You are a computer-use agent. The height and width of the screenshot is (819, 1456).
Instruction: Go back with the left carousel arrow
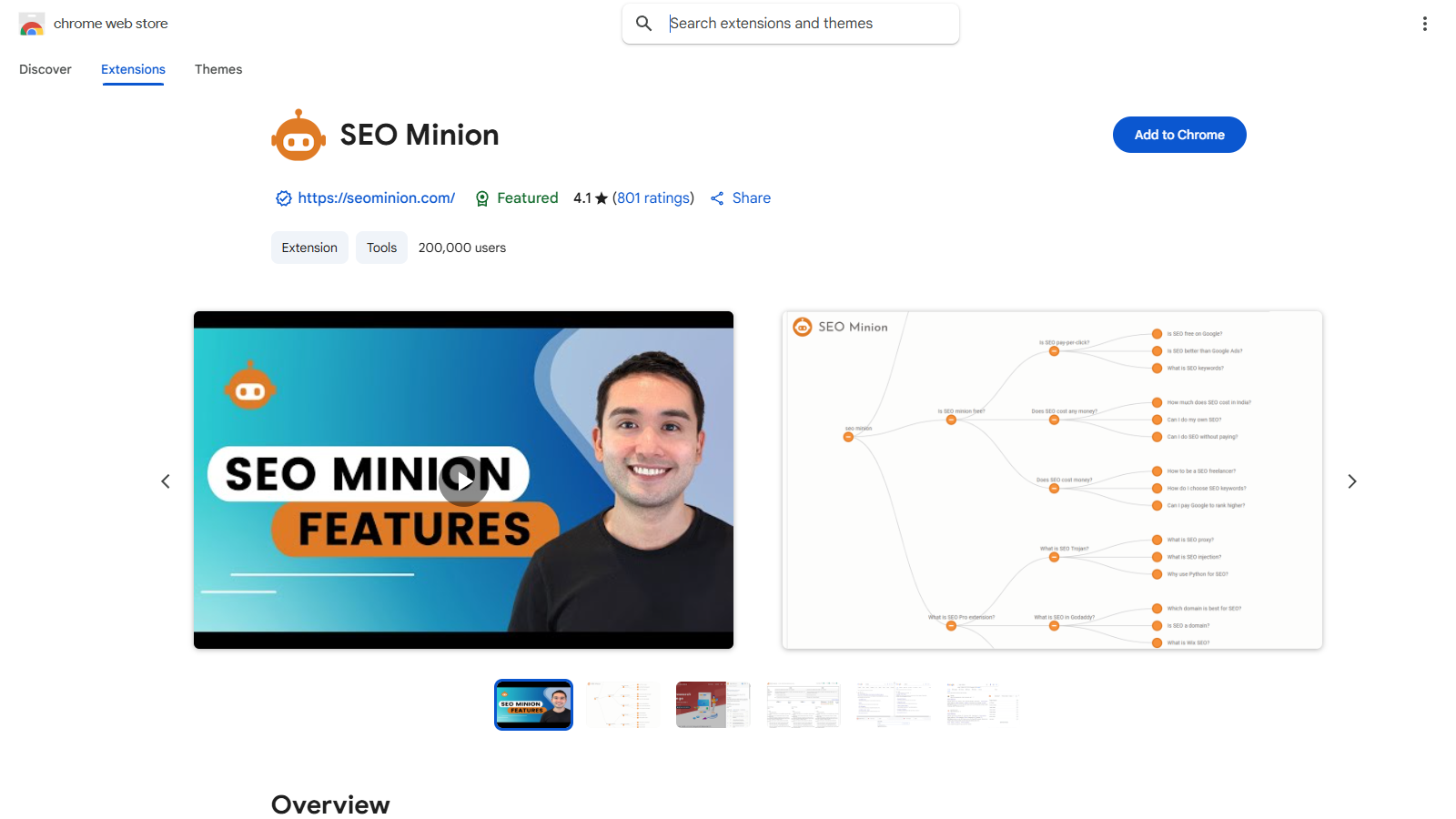pos(166,480)
